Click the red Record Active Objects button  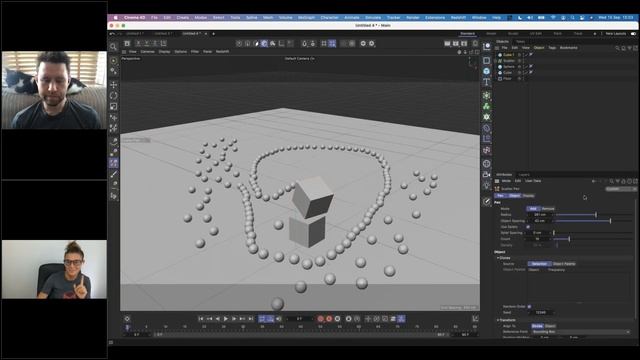pyautogui.click(x=321, y=319)
